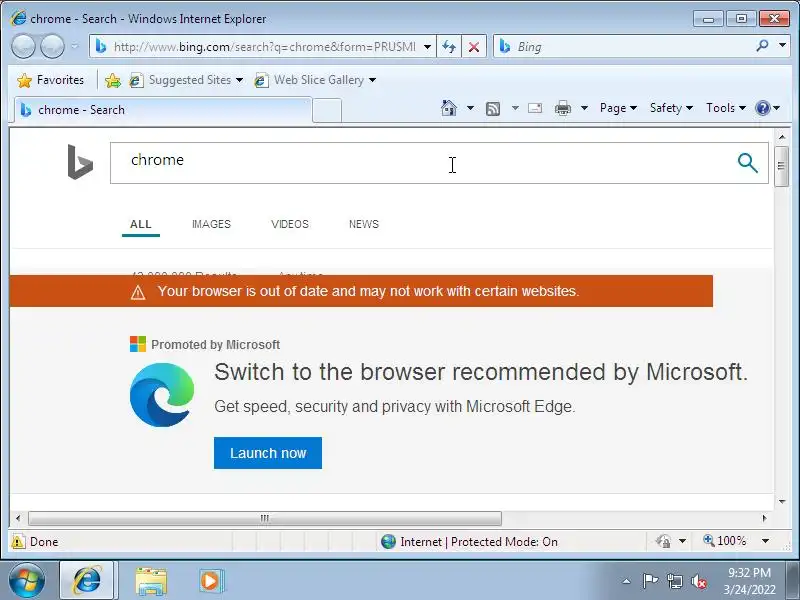The image size is (800, 600).
Task: Stop loading with the red X button
Action: click(474, 47)
